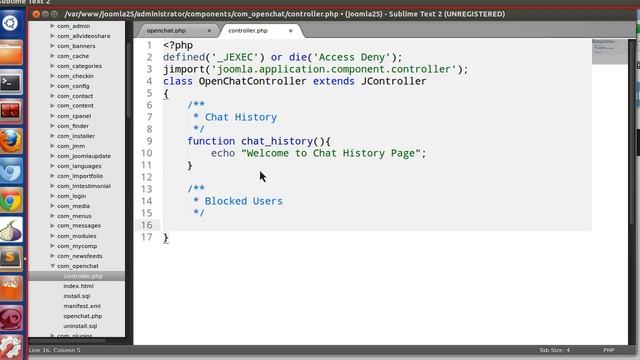Select controller.php in the sidebar tree
This screenshot has height=360, width=640.
[77, 276]
